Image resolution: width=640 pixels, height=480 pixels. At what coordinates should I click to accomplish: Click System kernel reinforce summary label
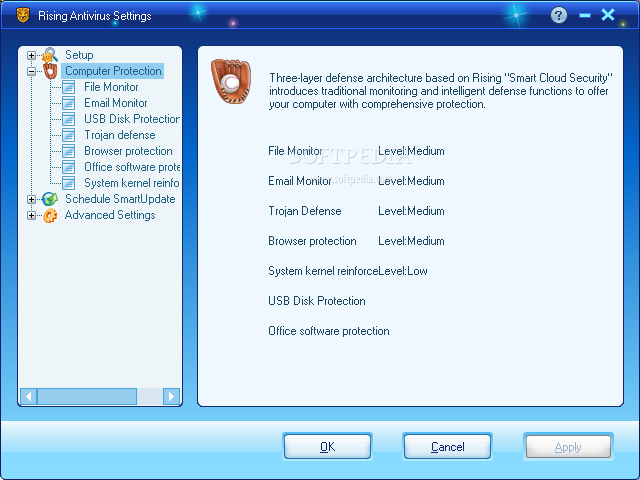(323, 271)
